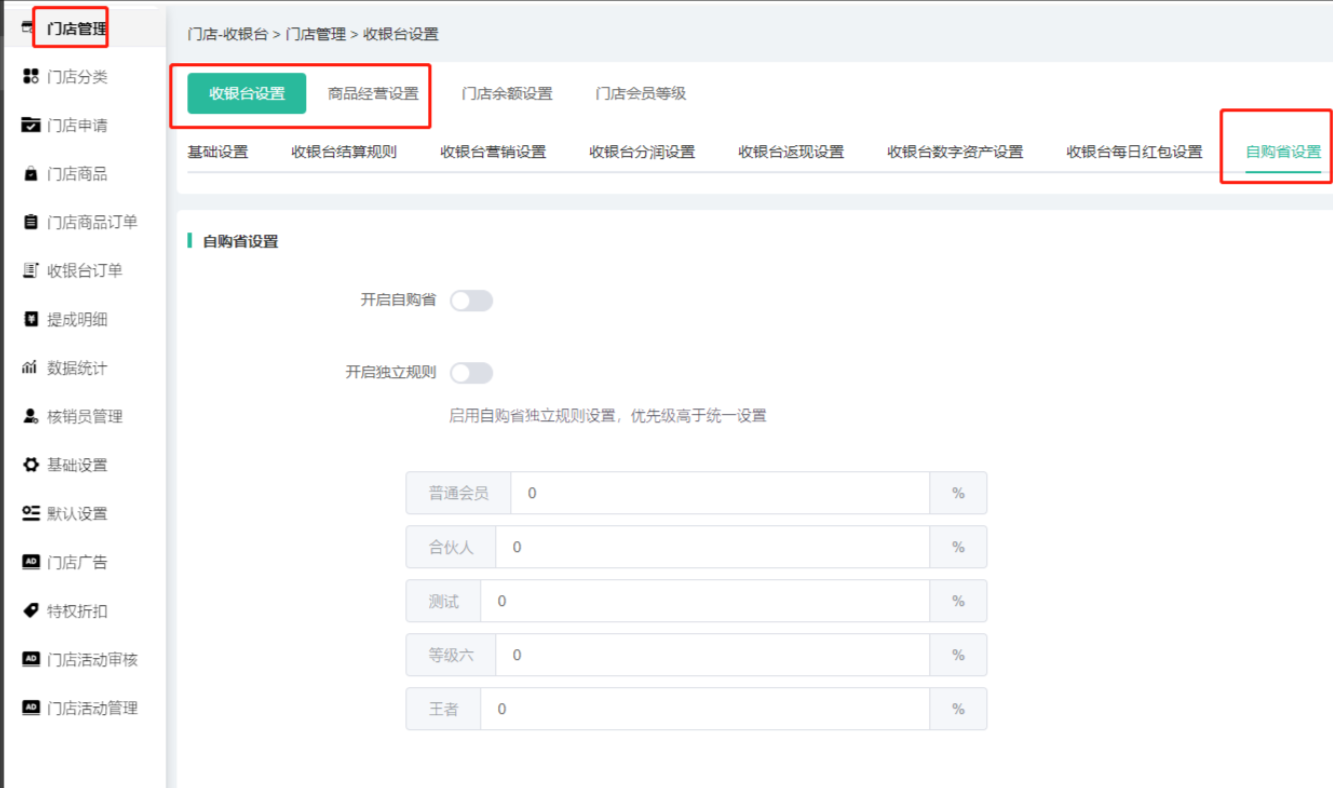Go to 核销员管理 page

(84, 416)
